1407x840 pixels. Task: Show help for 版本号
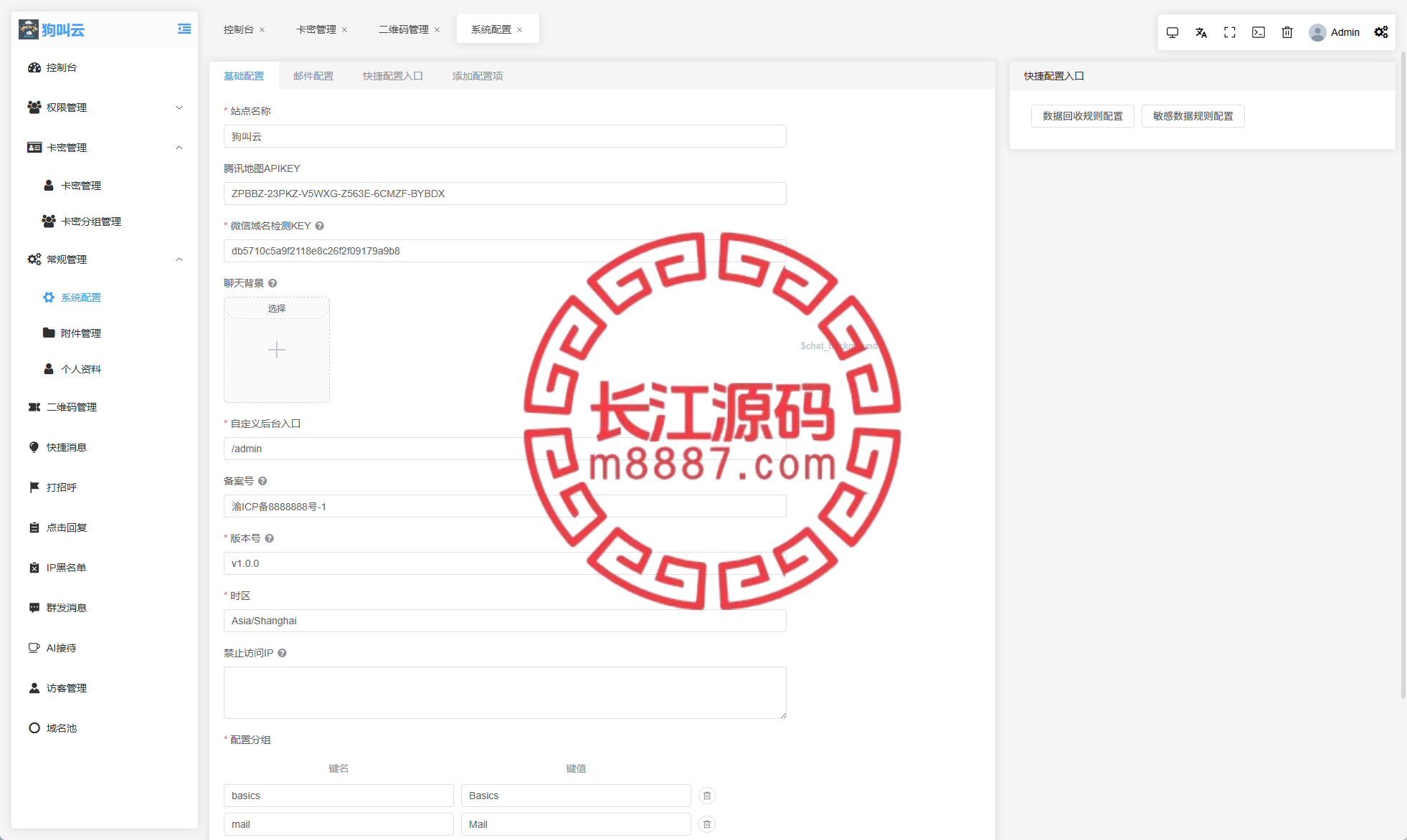pyautogui.click(x=270, y=538)
